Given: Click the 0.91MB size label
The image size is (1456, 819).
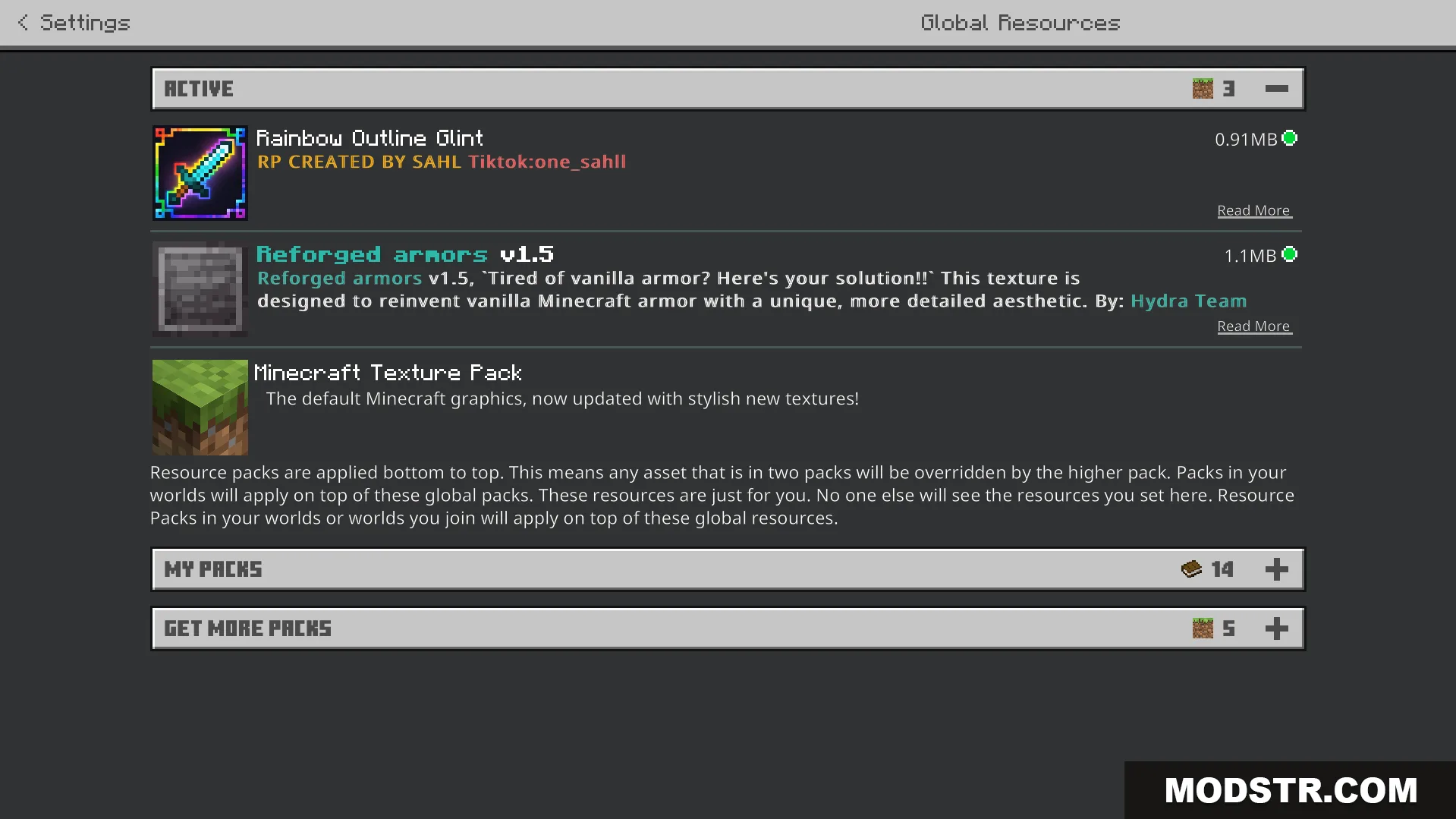Looking at the screenshot, I should (x=1246, y=140).
